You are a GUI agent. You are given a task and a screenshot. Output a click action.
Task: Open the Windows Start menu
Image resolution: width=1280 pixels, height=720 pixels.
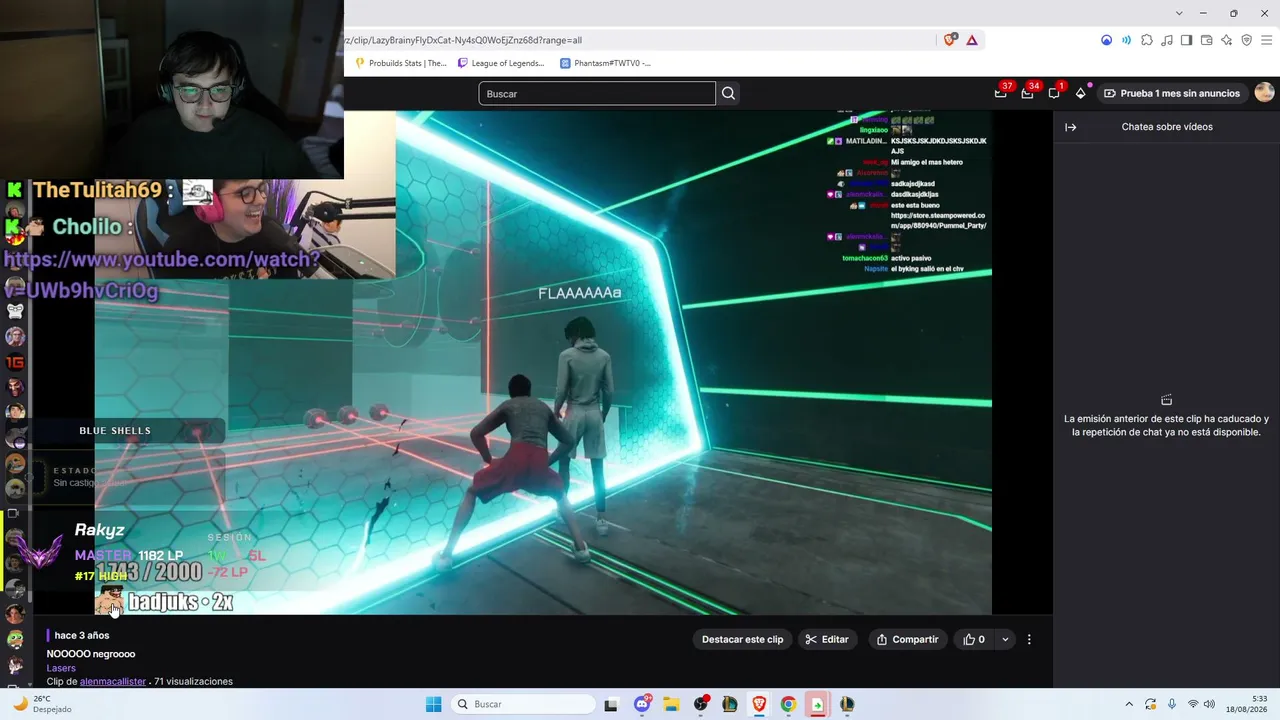[433, 704]
